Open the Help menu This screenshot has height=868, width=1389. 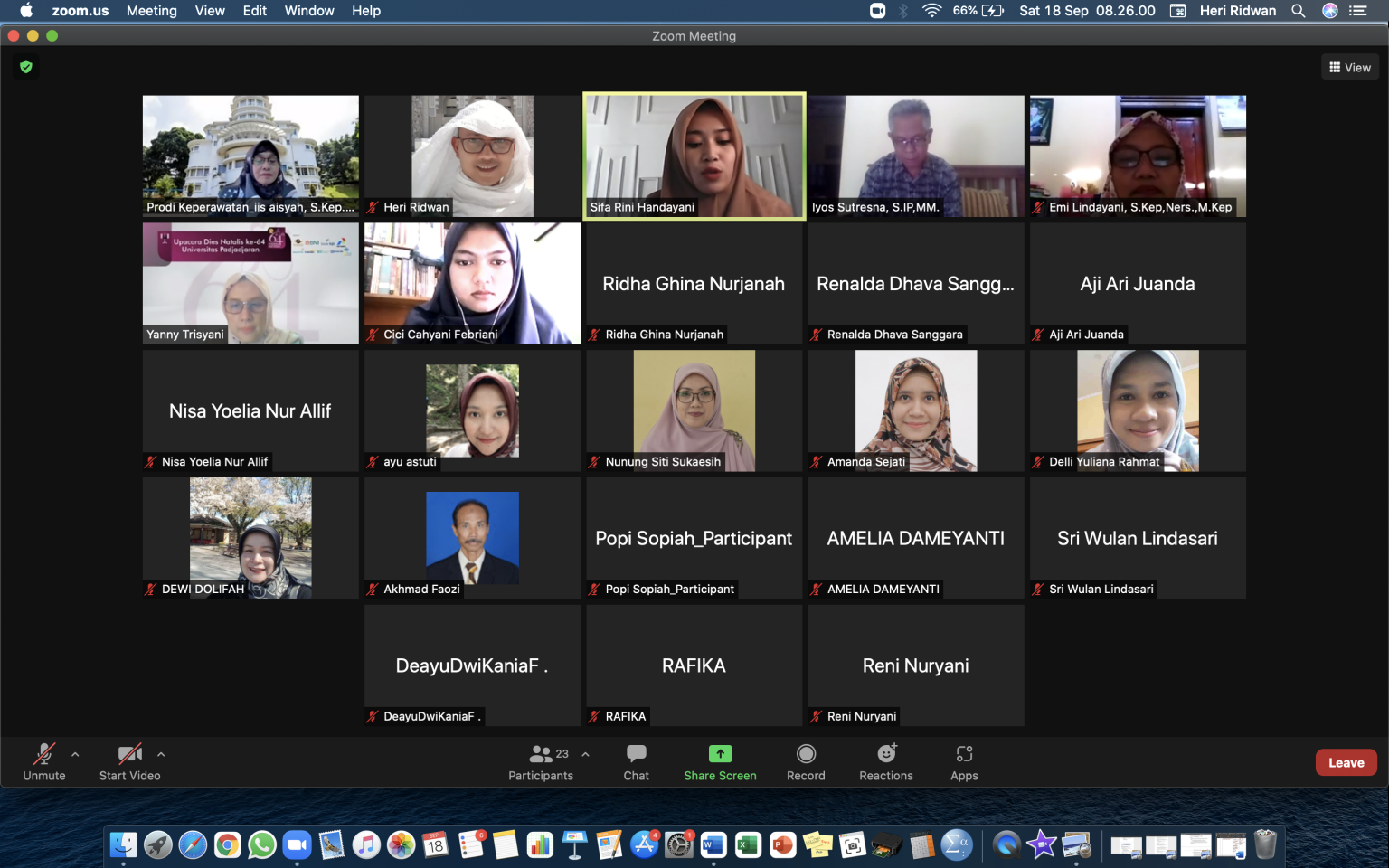(366, 11)
